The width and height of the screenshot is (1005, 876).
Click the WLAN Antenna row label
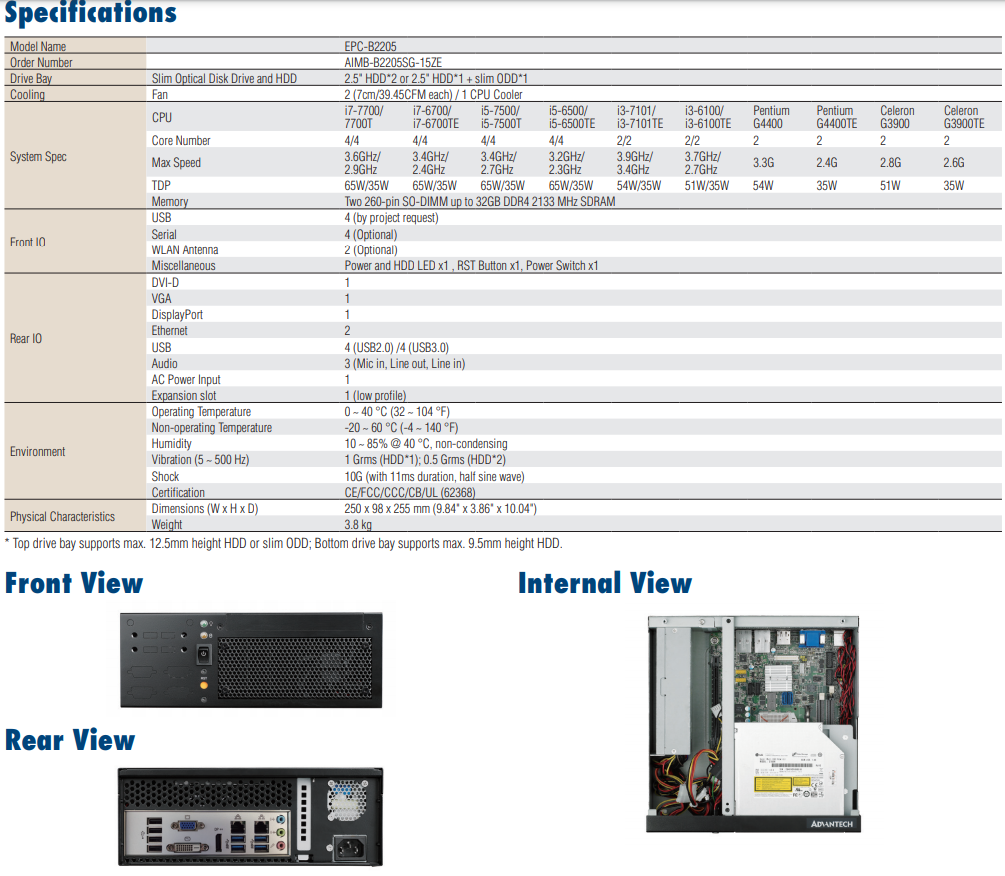185,250
